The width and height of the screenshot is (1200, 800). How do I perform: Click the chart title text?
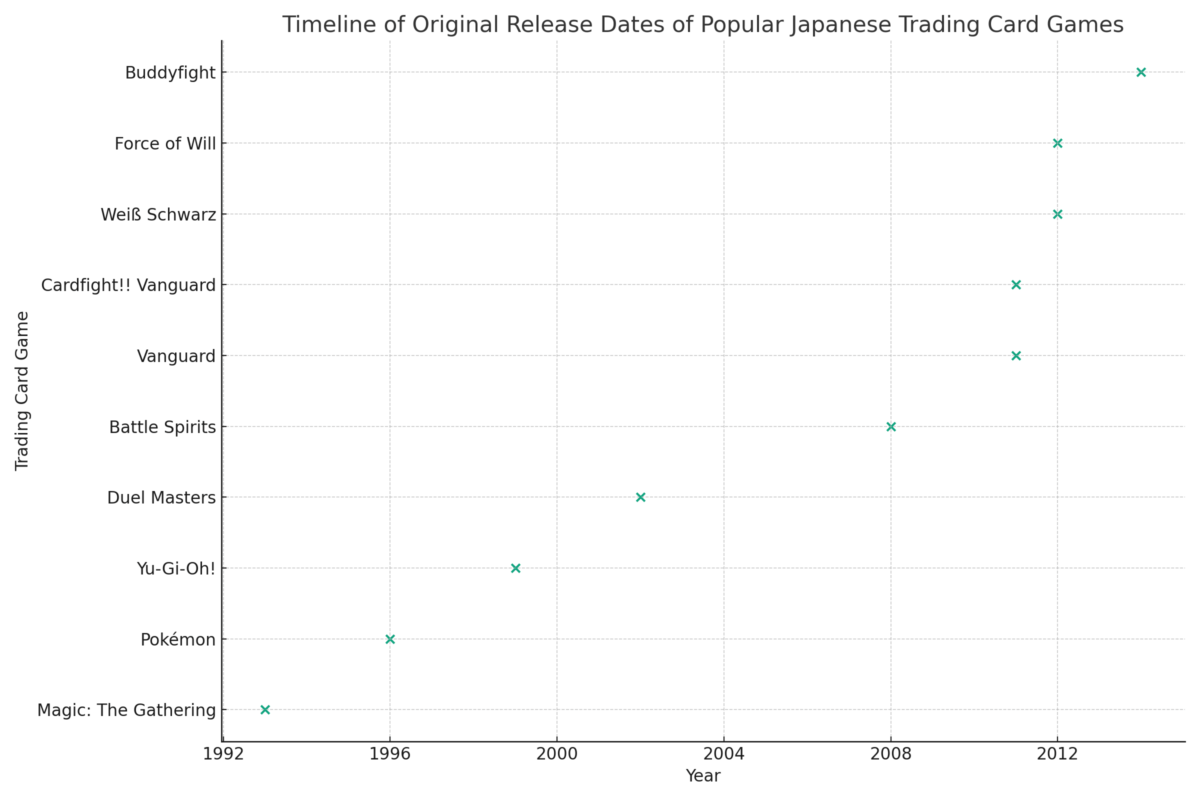[x=704, y=24]
